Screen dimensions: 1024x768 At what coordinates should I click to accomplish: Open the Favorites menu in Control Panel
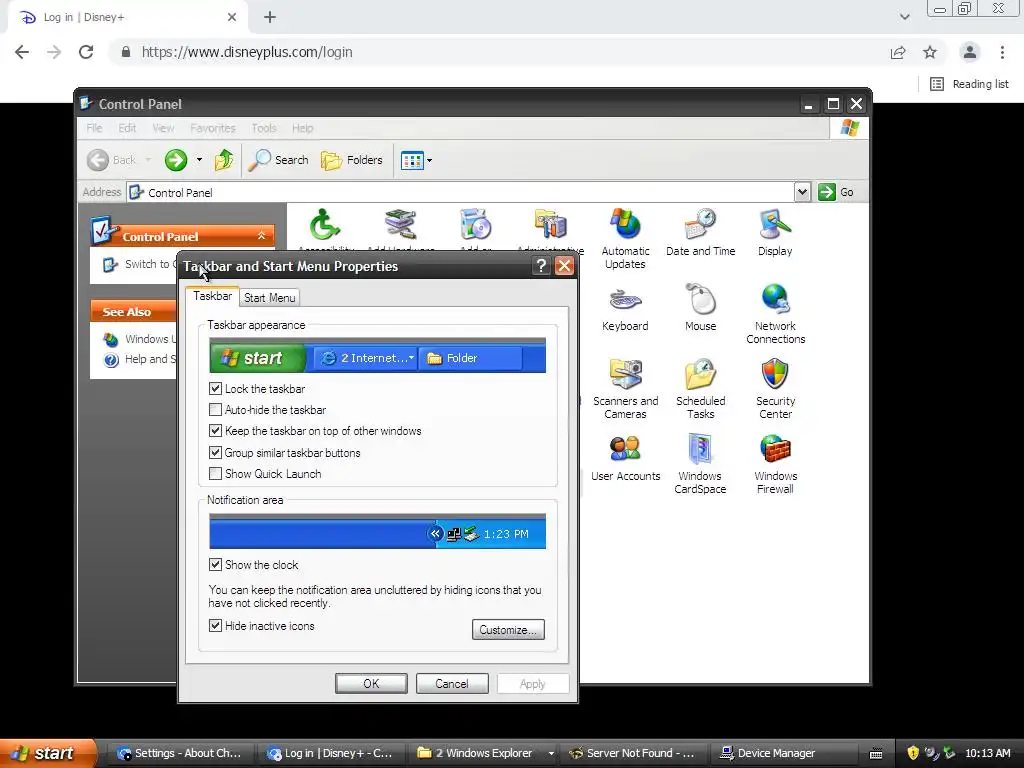[x=212, y=128]
